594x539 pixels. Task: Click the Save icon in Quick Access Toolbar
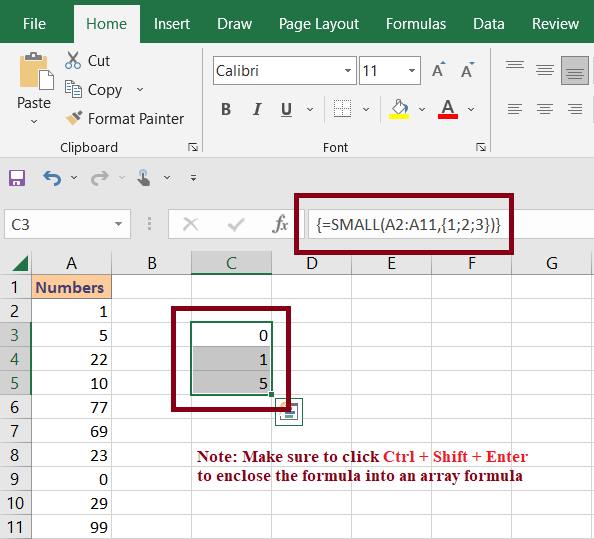17,178
